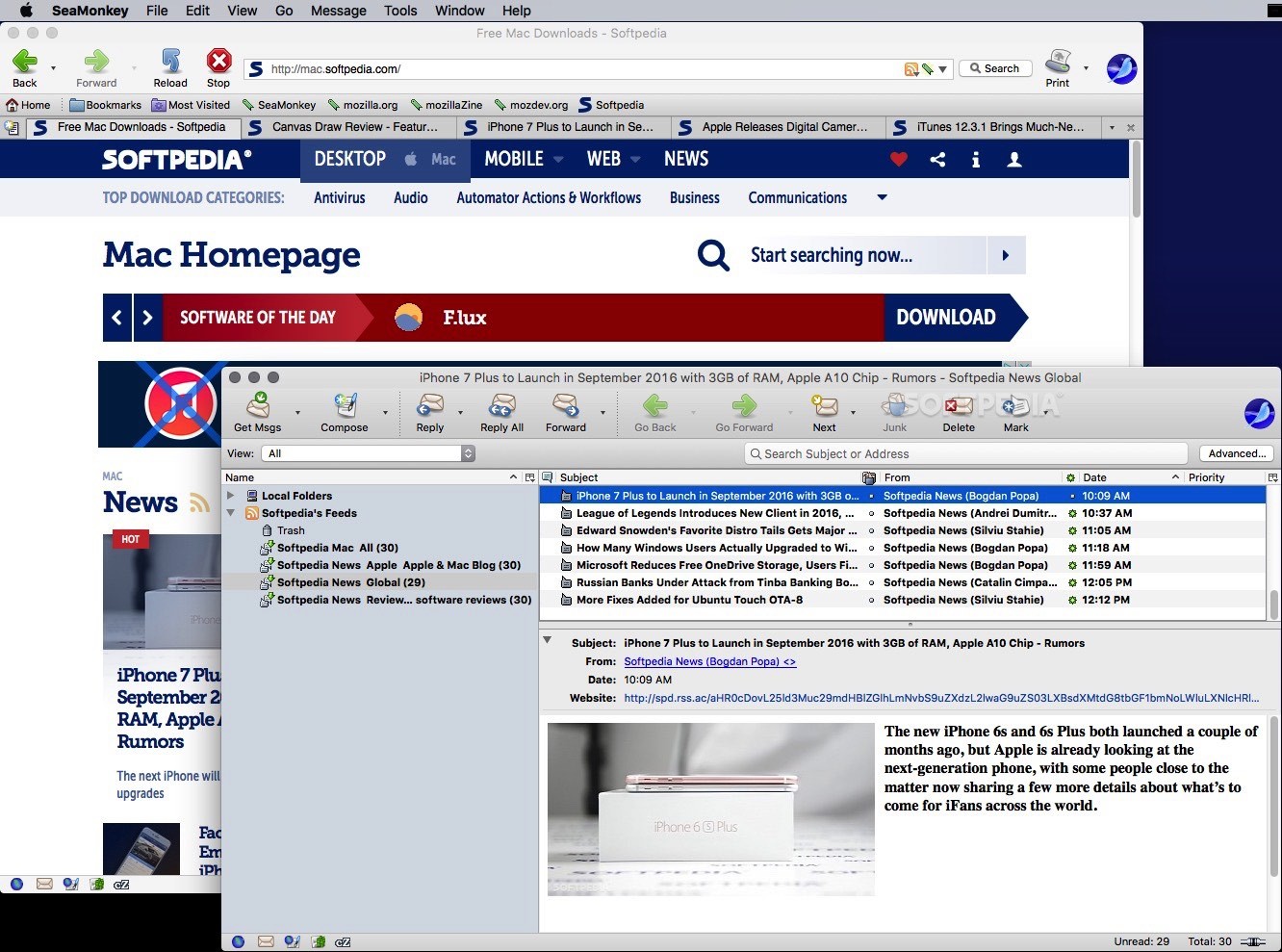This screenshot has width=1282, height=952.
Task: Click the Softpedia heart favorites icon
Action: (899, 160)
